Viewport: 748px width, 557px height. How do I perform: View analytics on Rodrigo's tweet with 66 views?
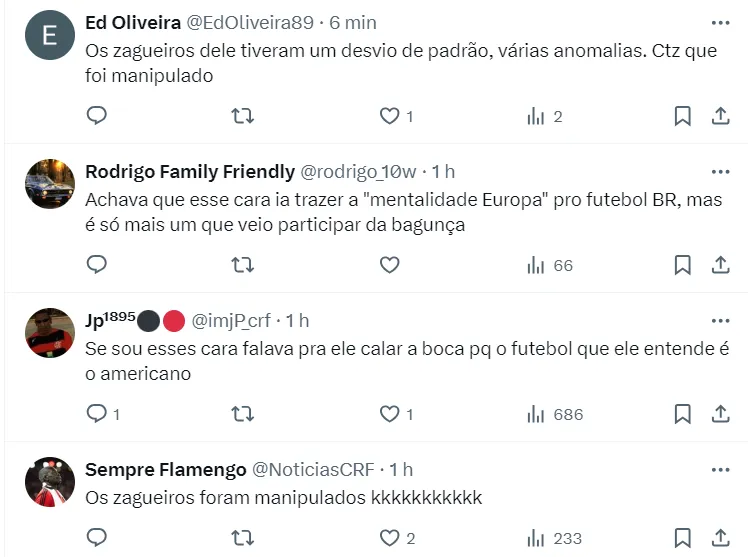coord(536,265)
